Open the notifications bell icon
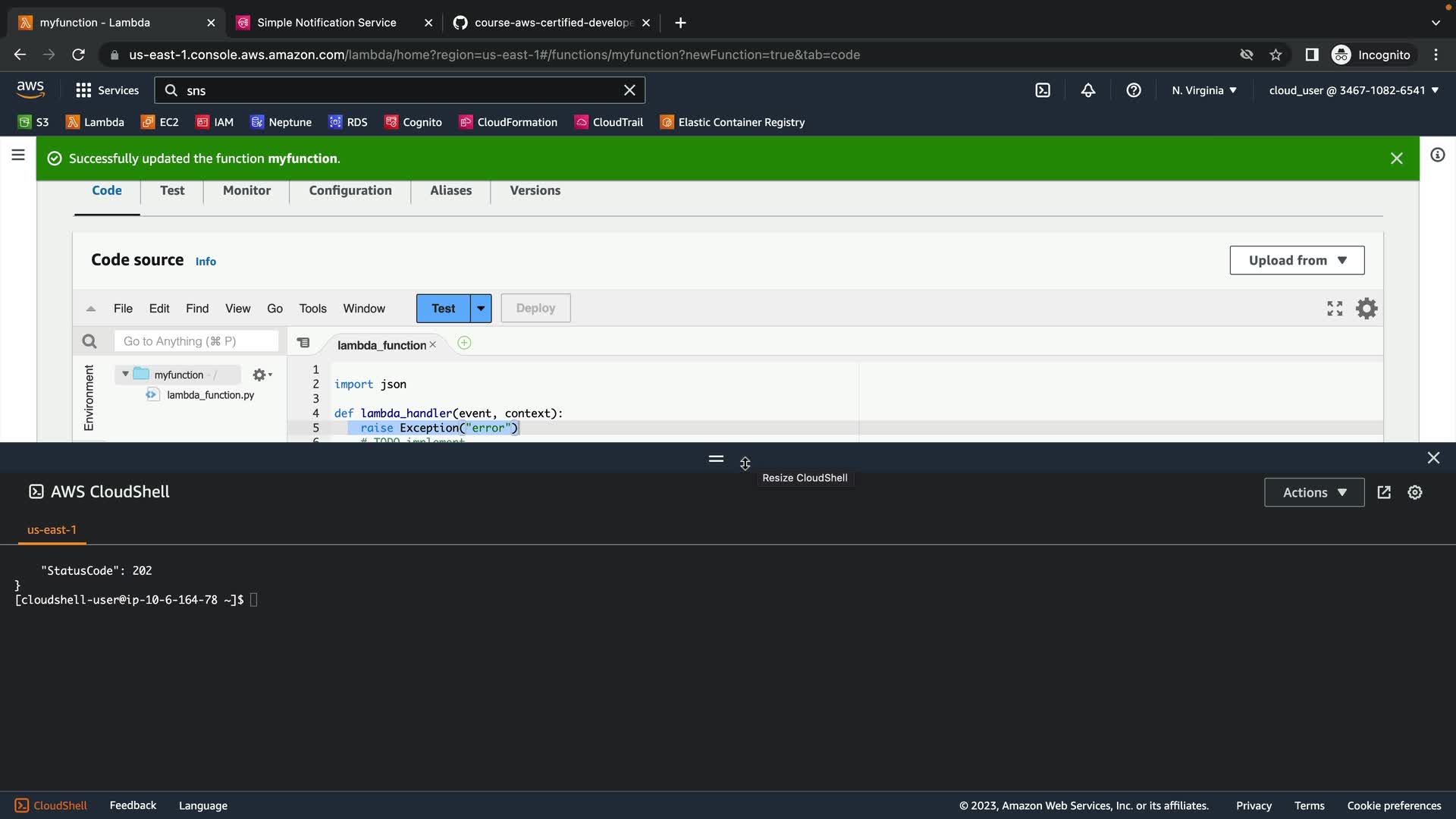1456x819 pixels. (1088, 90)
